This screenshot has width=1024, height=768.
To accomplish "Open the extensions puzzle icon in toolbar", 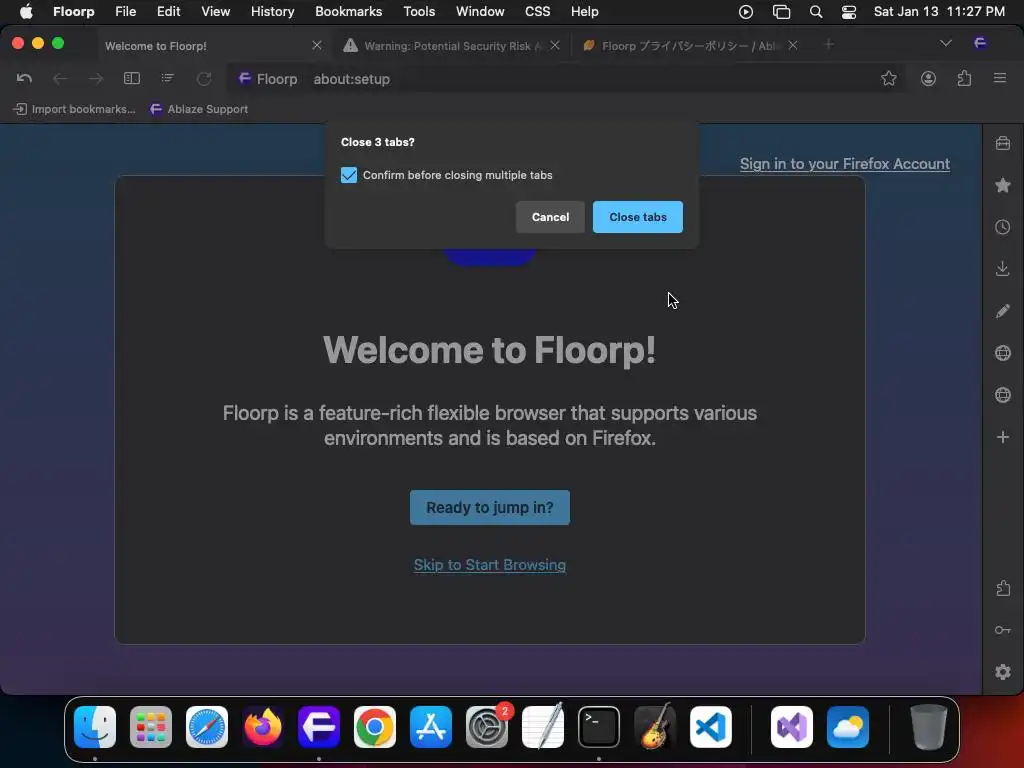I will pos(964,78).
